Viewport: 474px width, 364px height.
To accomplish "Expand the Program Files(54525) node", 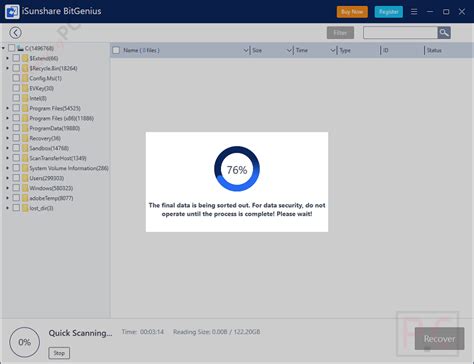I will point(7,108).
